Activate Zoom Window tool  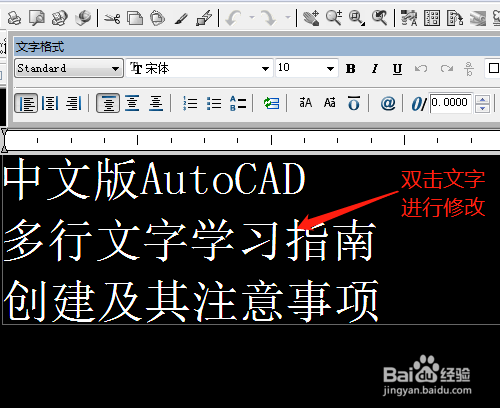(357, 18)
